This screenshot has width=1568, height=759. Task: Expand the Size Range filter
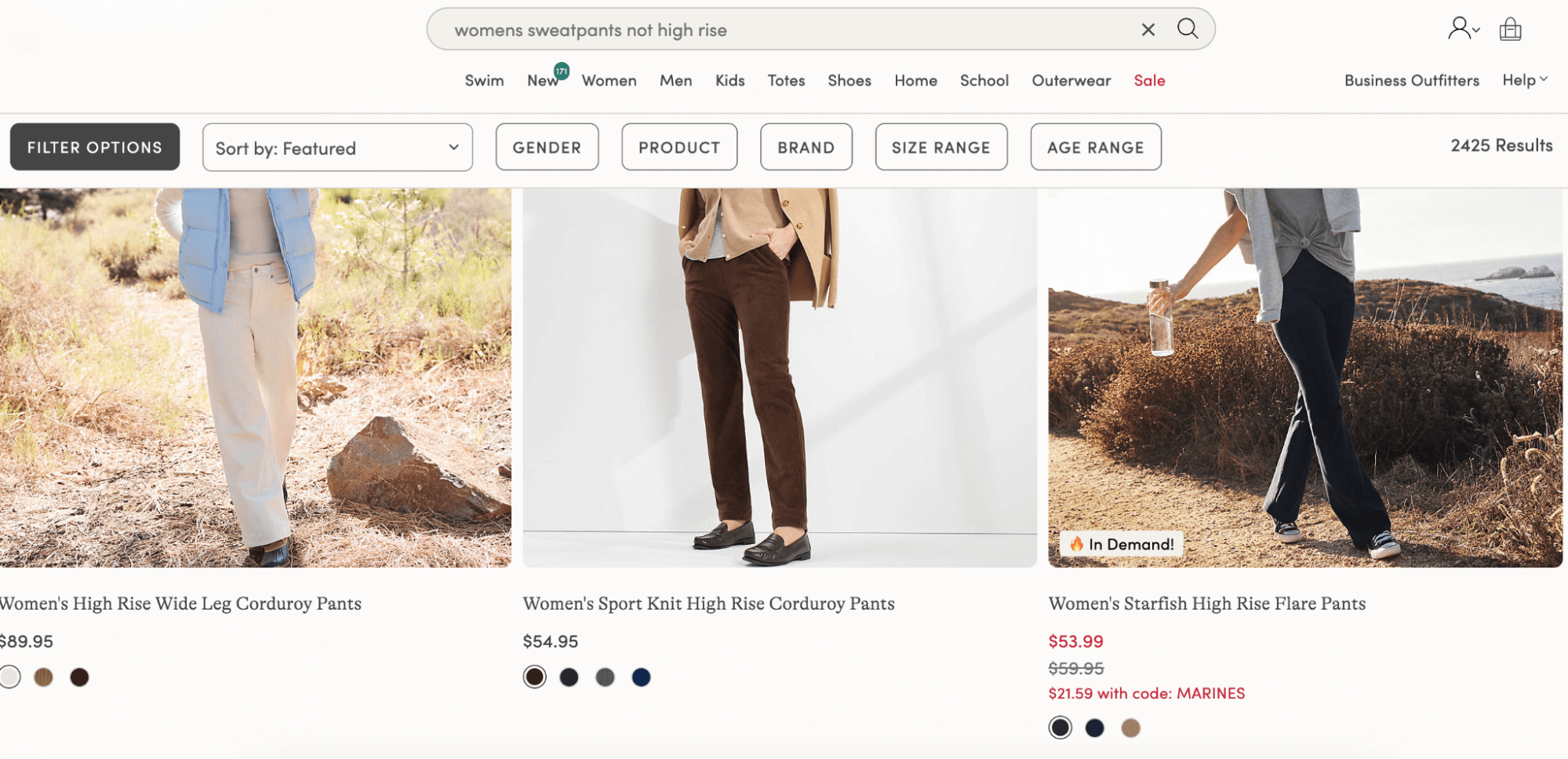tap(940, 148)
